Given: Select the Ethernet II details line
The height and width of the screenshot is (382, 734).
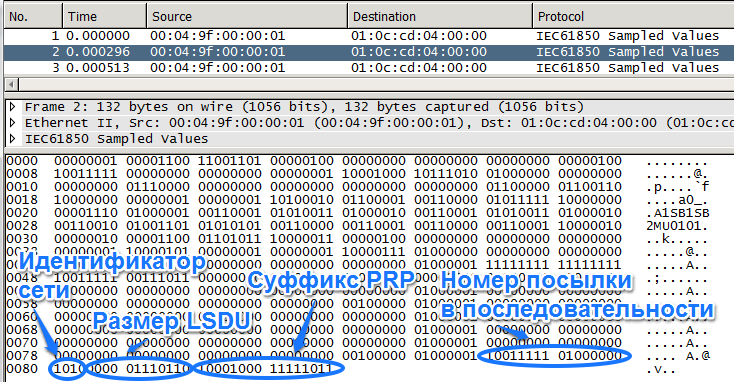Looking at the screenshot, I should tap(379, 123).
